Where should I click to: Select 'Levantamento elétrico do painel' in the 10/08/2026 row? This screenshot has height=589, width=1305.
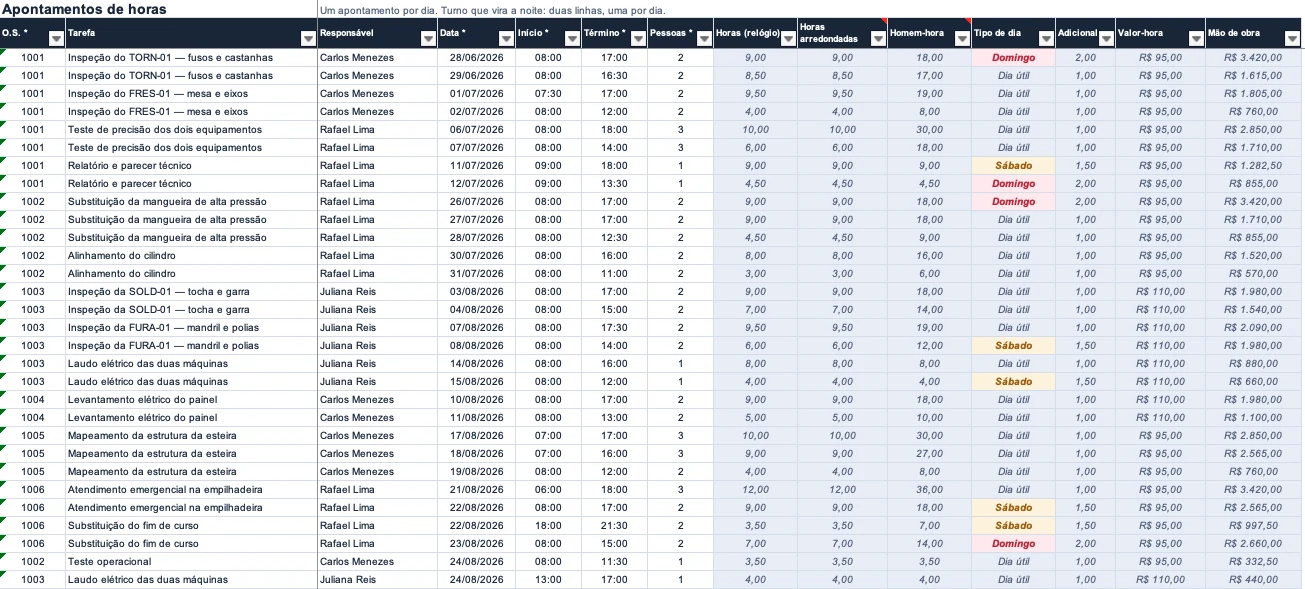click(x=192, y=400)
